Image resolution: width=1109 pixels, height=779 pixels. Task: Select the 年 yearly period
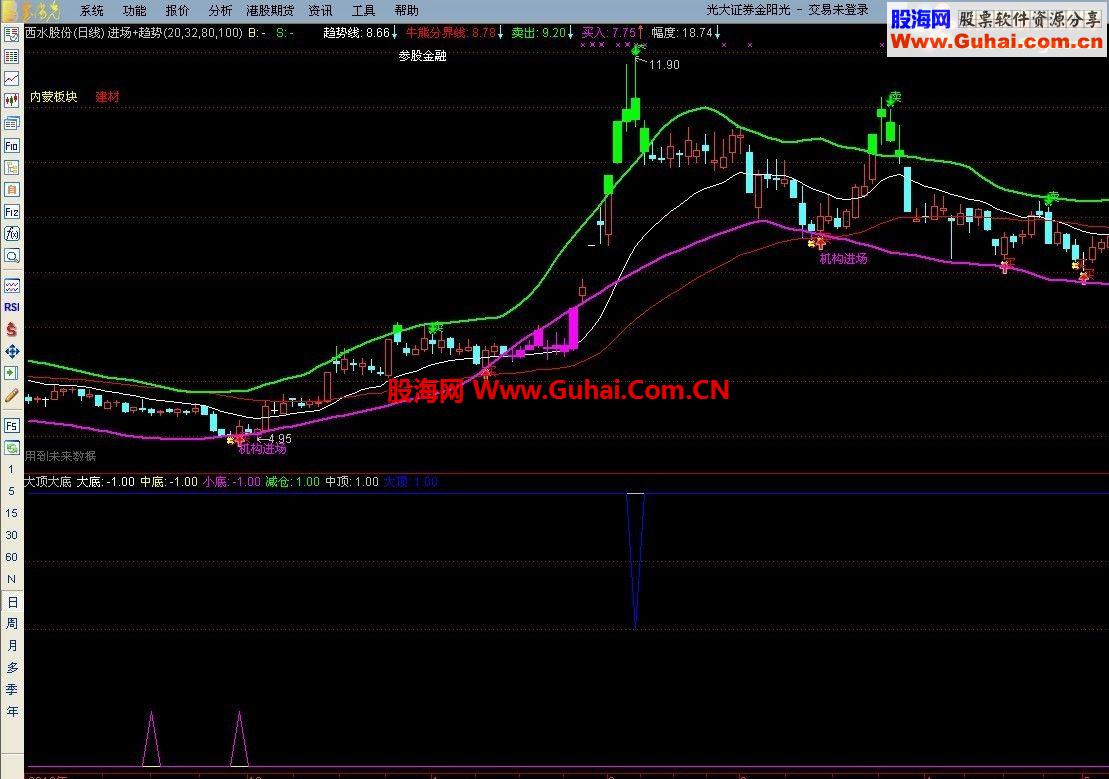click(11, 711)
